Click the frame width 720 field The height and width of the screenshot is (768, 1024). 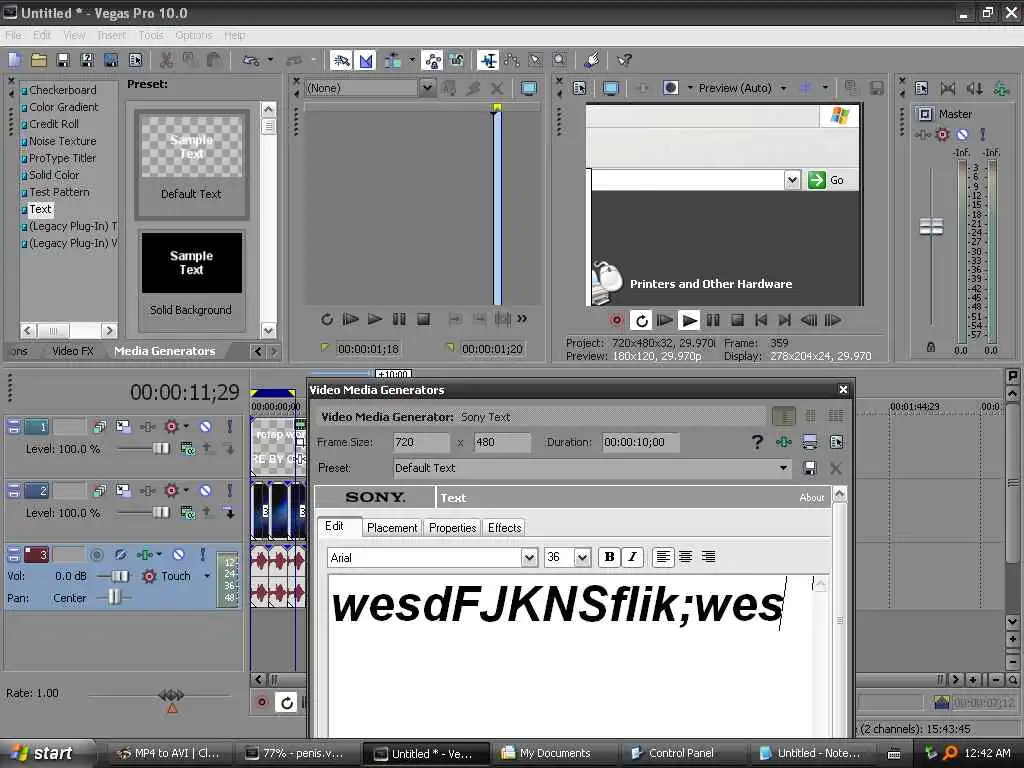click(421, 442)
